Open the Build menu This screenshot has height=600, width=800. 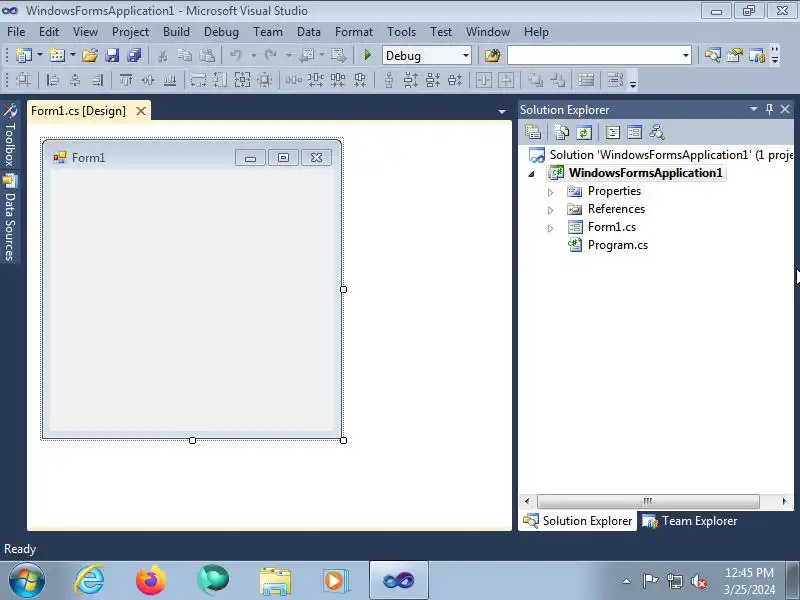[x=176, y=32]
